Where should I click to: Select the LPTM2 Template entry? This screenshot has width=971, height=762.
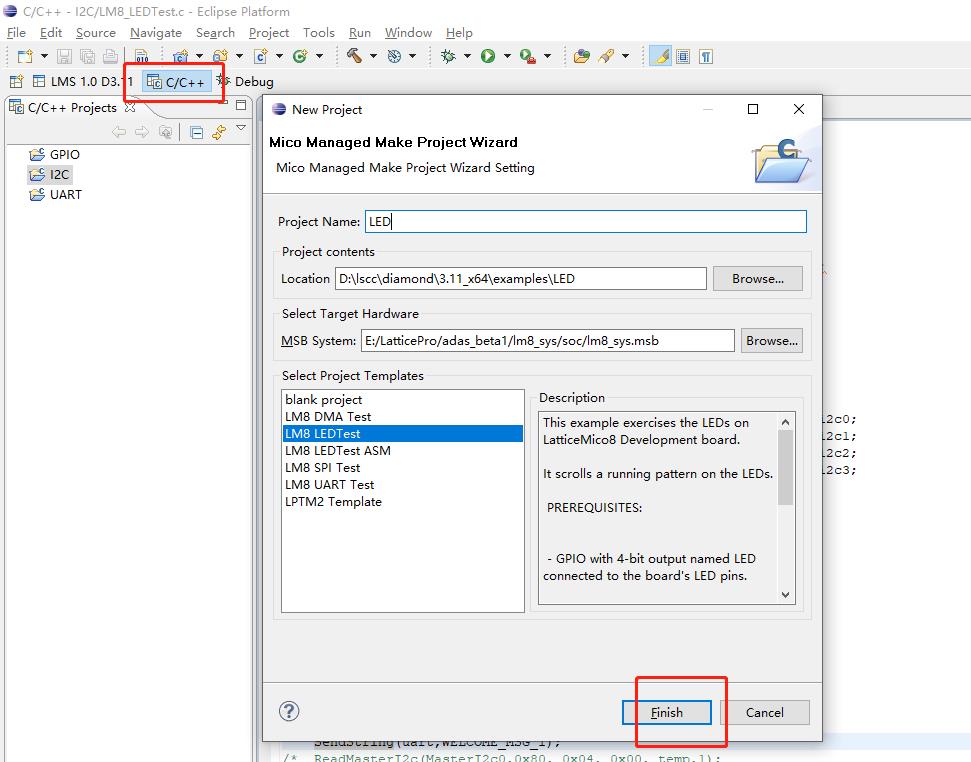(403, 501)
